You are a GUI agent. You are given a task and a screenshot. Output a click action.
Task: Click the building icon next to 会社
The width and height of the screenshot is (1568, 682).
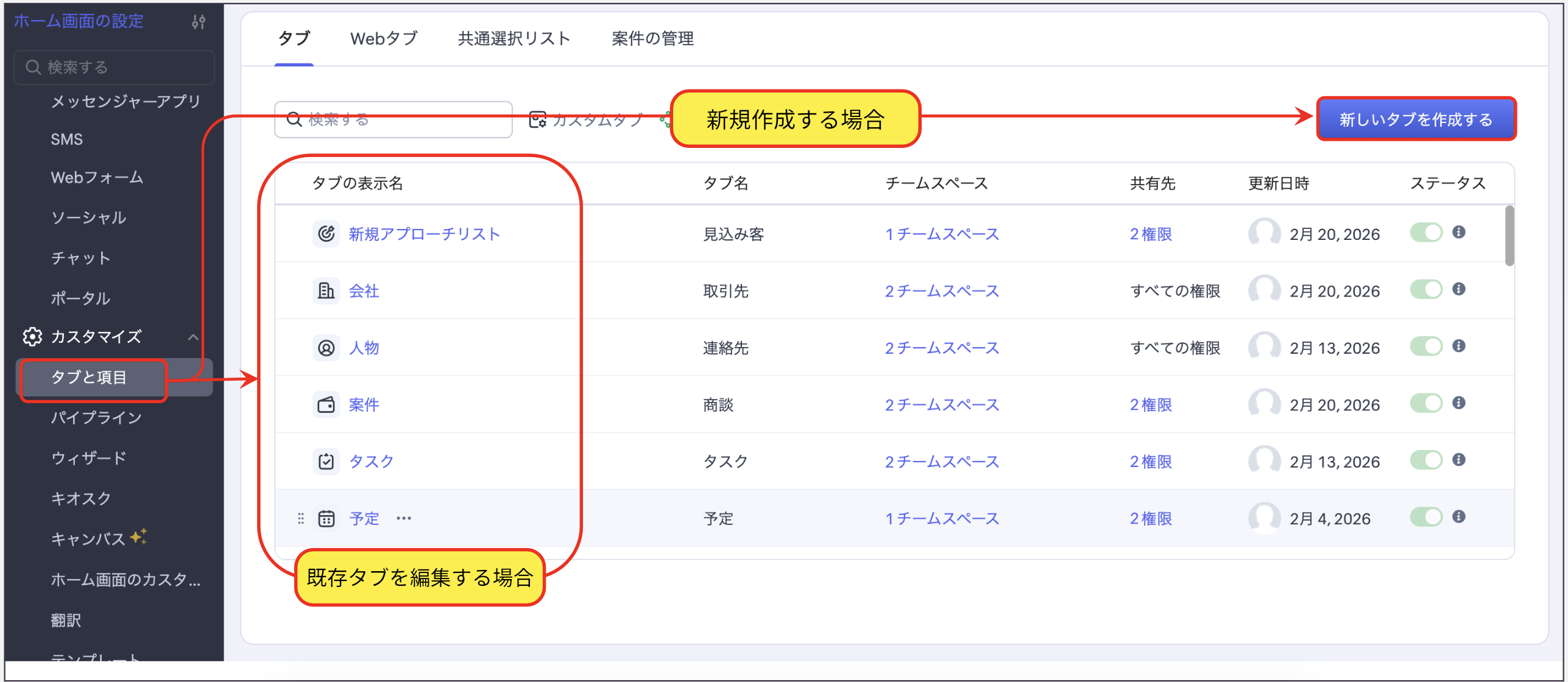click(x=327, y=291)
